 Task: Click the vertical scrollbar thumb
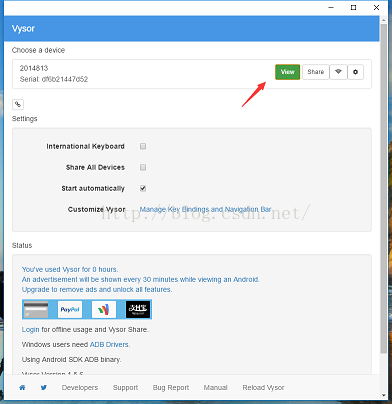[x=384, y=188]
